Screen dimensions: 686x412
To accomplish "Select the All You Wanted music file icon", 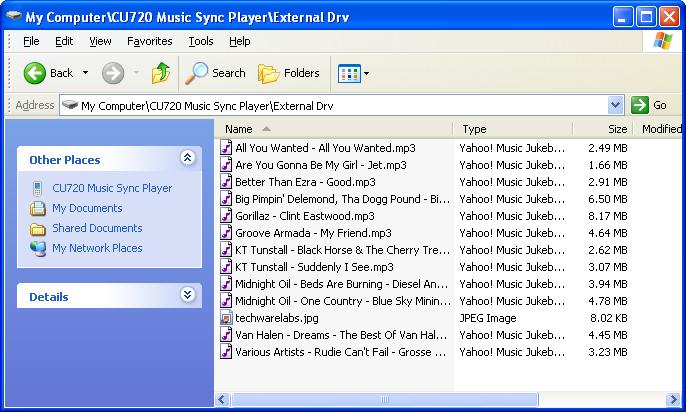I will pyautogui.click(x=226, y=148).
